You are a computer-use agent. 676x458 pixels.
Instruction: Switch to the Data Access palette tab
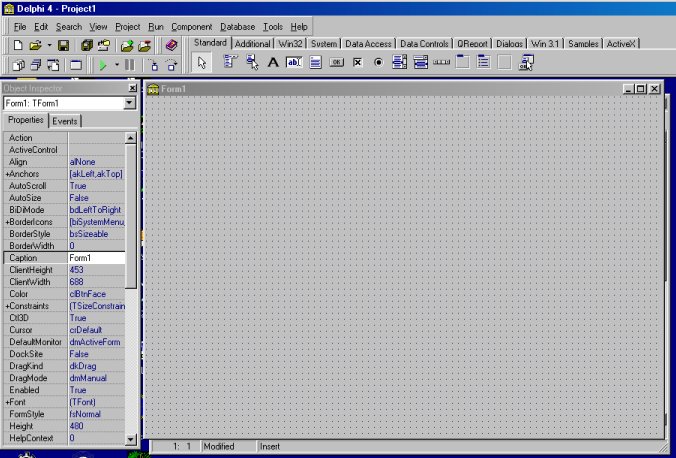pos(368,44)
